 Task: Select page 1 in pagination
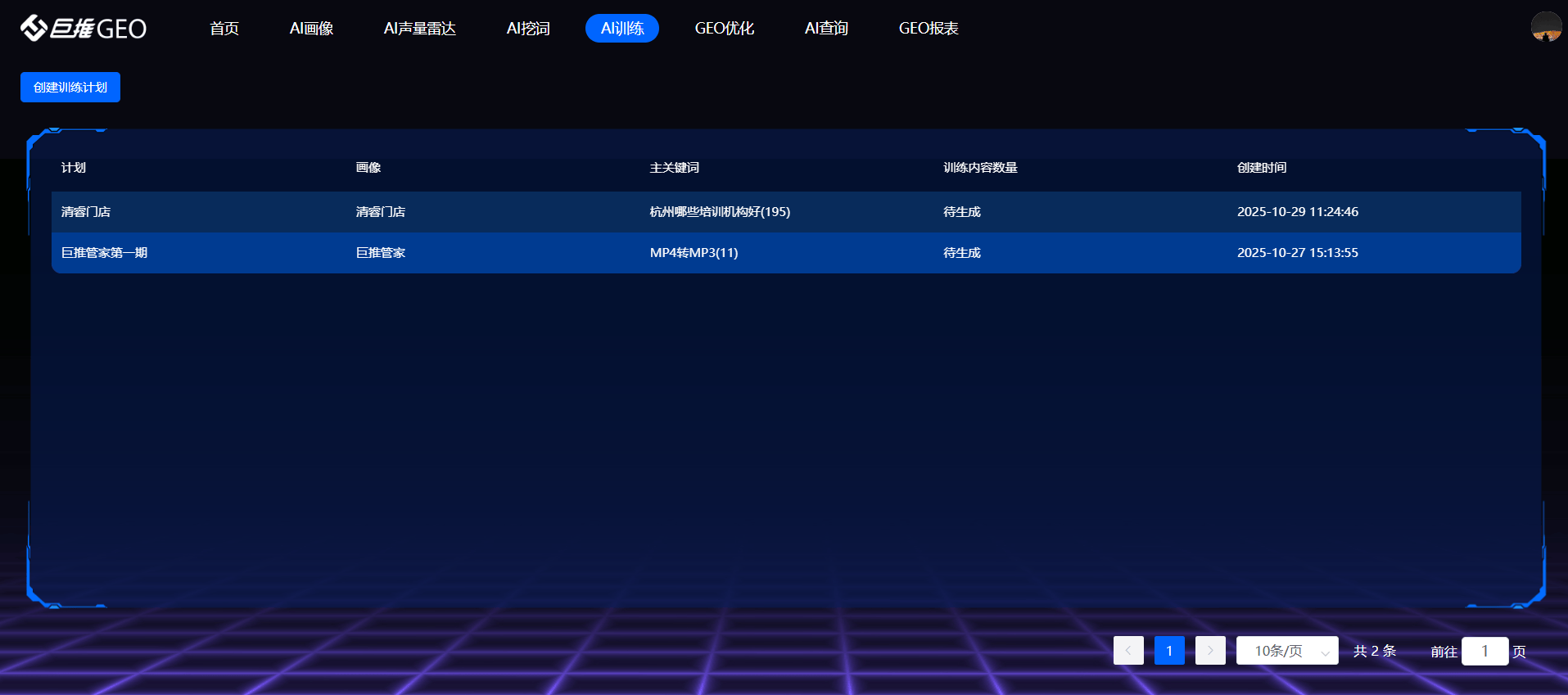tap(1169, 651)
